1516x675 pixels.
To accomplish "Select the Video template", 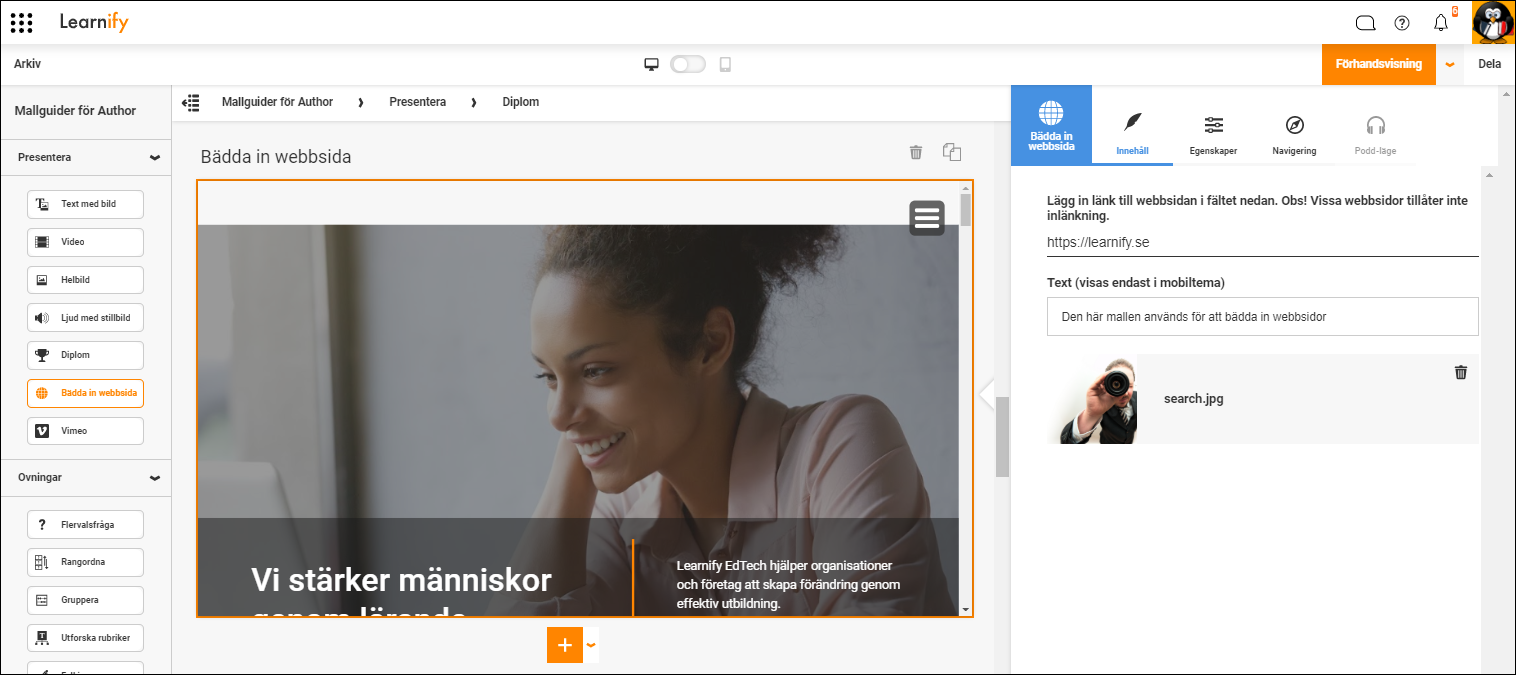I will [85, 242].
